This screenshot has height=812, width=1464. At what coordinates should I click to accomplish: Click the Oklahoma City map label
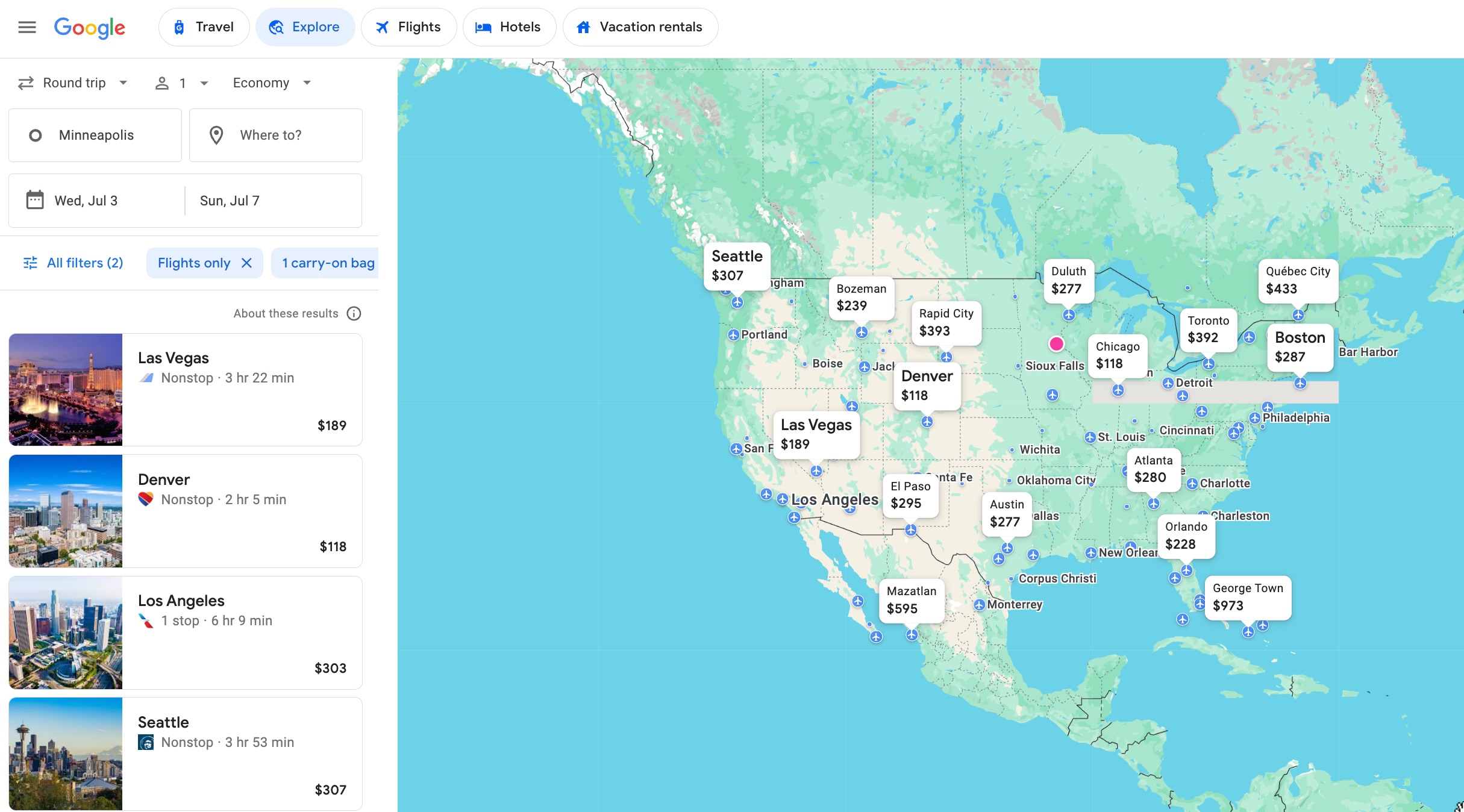(1056, 480)
